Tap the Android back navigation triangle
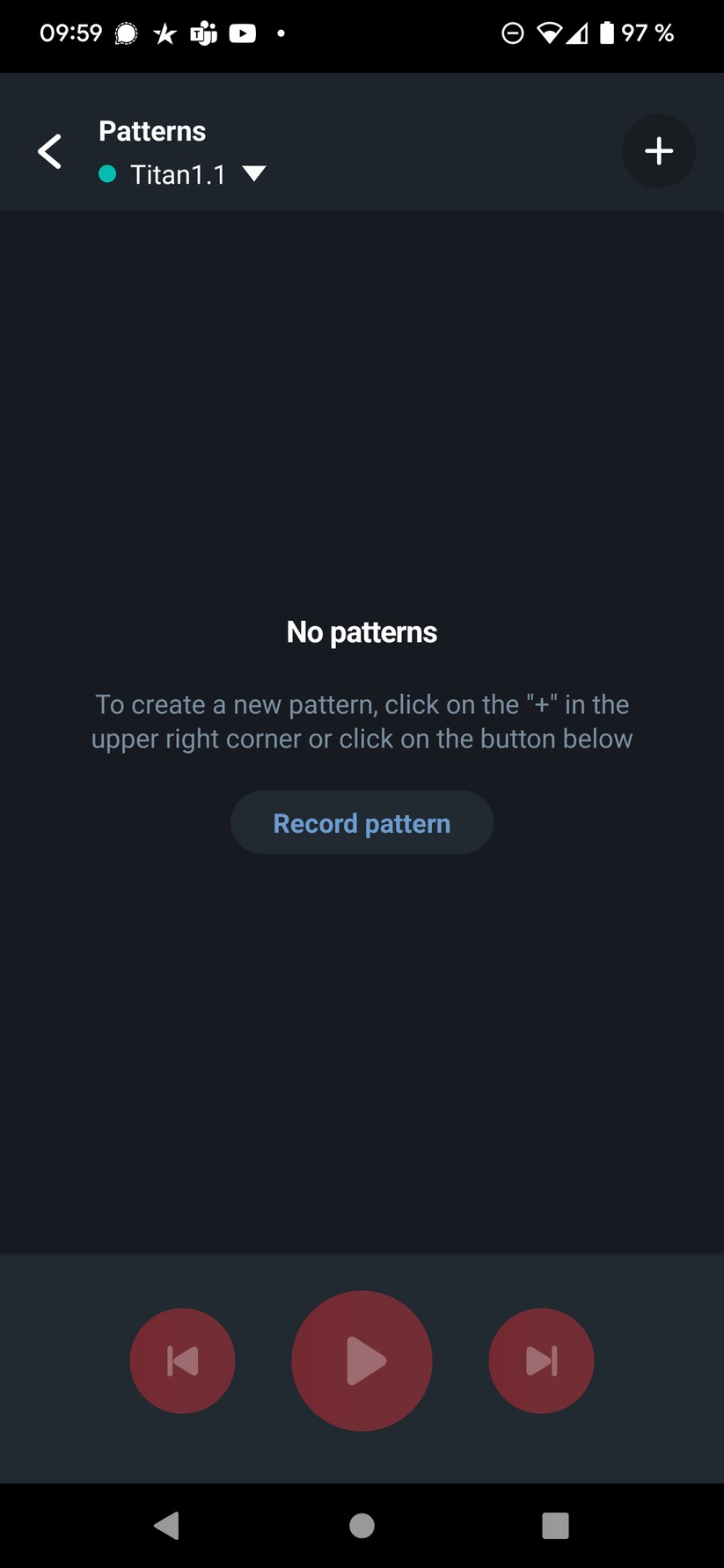 point(166,1525)
